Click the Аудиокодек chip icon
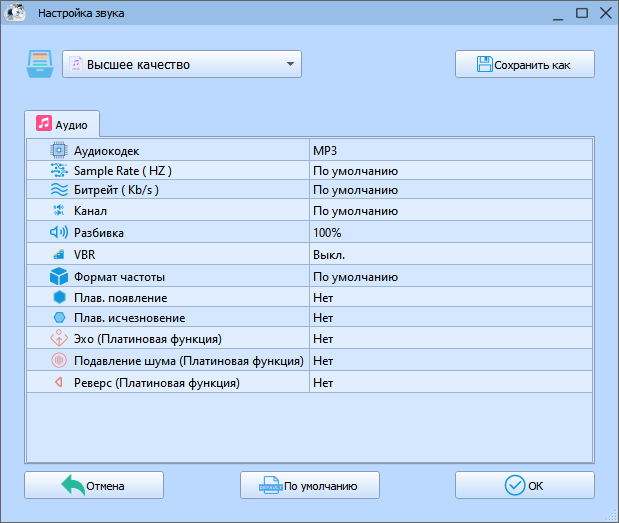The image size is (619, 523). pyautogui.click(x=59, y=150)
